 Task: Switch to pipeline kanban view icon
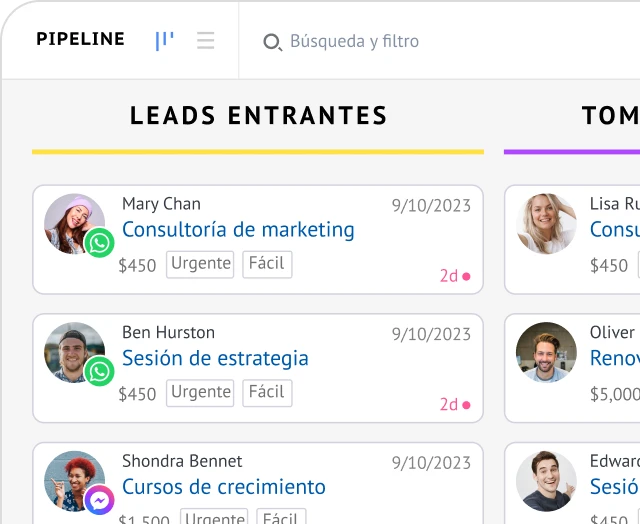(164, 40)
